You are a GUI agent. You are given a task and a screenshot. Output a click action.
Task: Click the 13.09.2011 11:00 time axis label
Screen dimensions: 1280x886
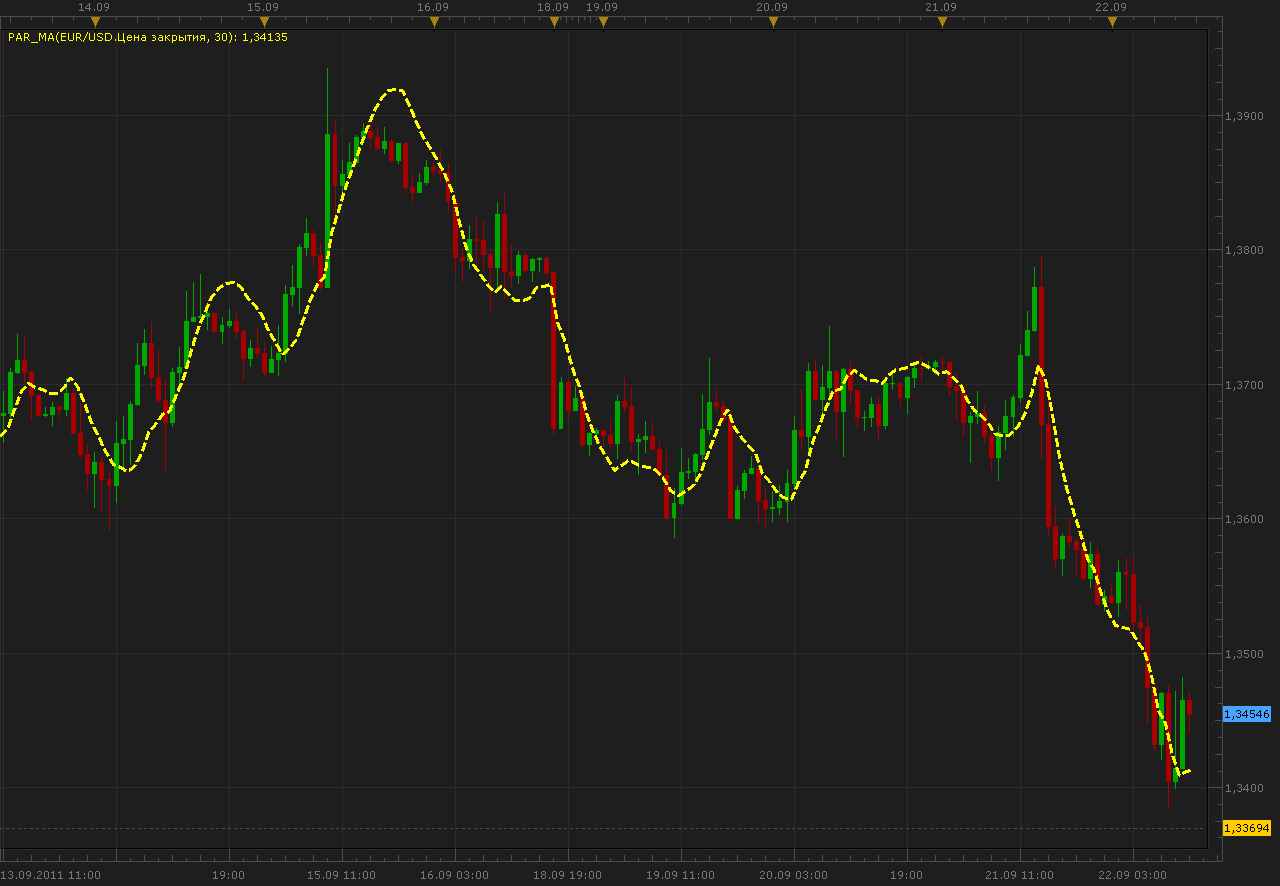coord(50,875)
